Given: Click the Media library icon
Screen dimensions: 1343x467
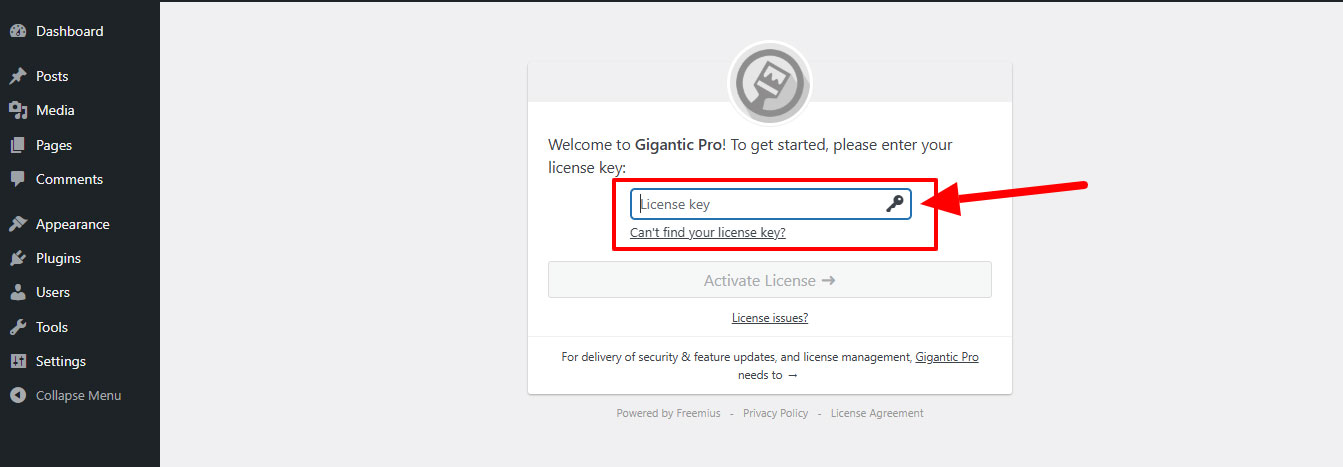Looking at the screenshot, I should point(17,110).
